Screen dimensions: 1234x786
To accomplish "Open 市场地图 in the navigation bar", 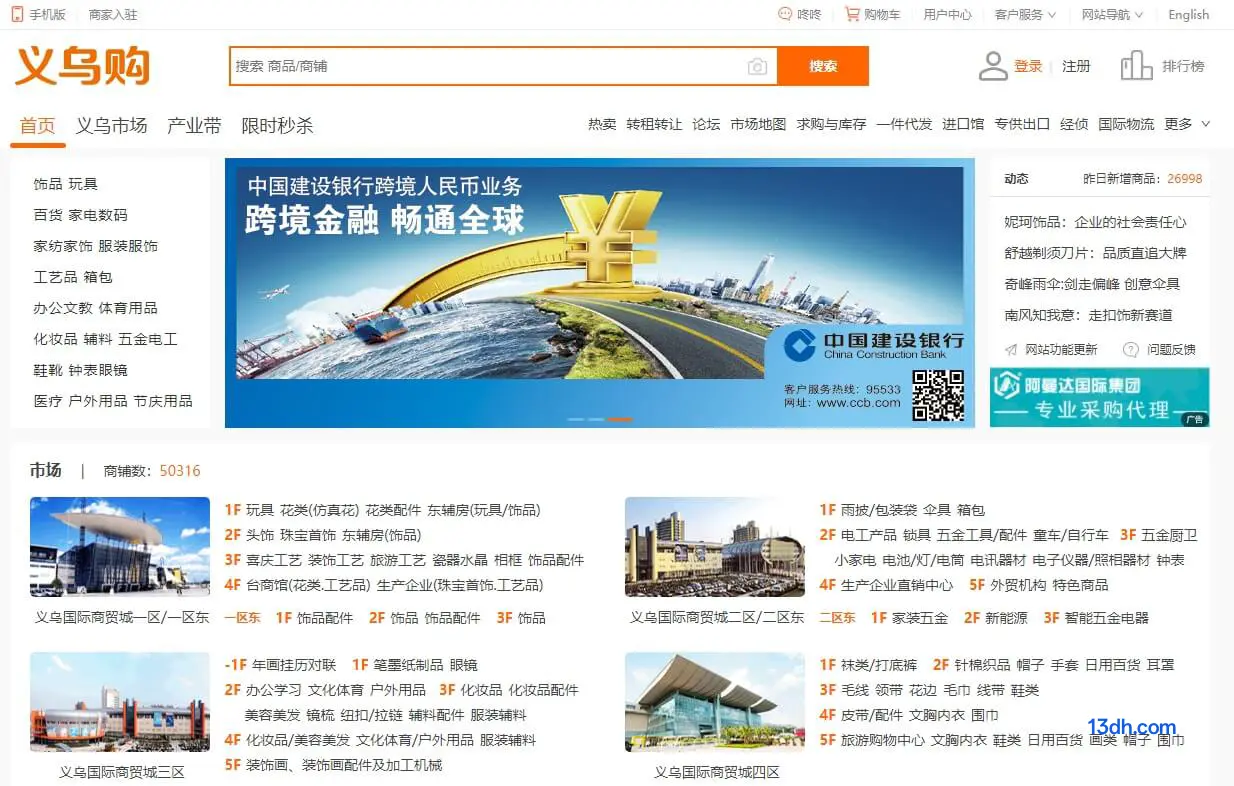I will click(758, 124).
